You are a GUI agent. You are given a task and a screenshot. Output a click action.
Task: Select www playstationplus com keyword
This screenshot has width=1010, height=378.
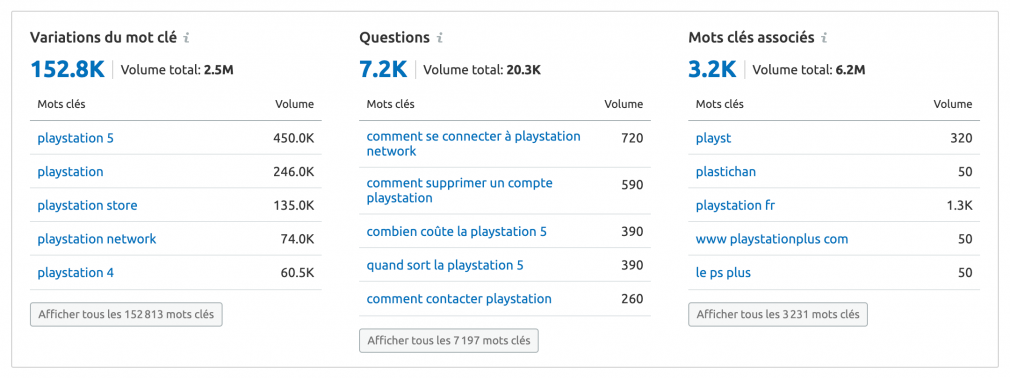coord(772,239)
